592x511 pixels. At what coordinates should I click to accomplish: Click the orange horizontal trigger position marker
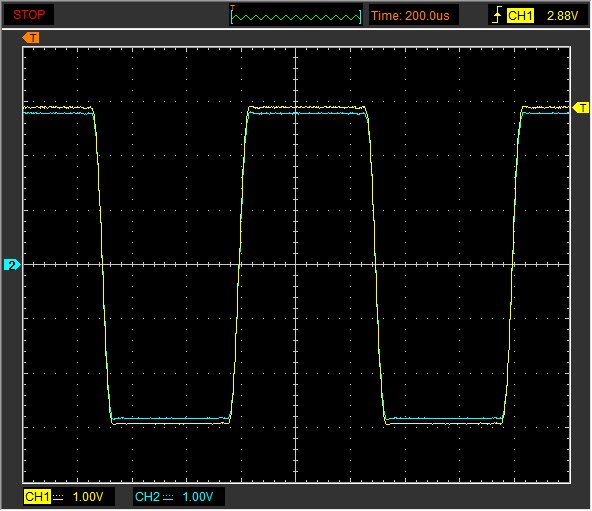[x=31, y=38]
